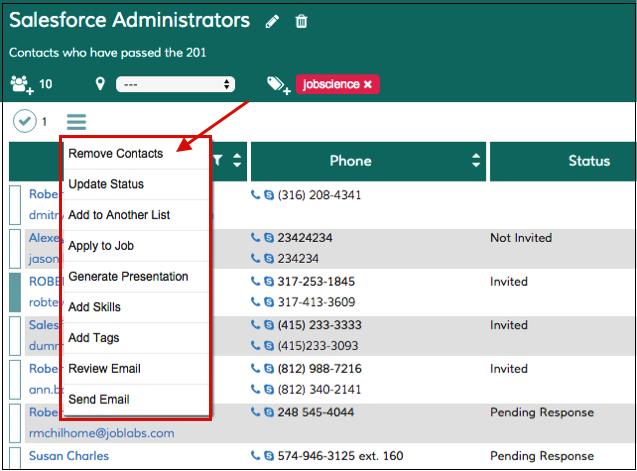The height and width of the screenshot is (471, 637).
Task: Skype icon beside 234234
Action: (269, 258)
